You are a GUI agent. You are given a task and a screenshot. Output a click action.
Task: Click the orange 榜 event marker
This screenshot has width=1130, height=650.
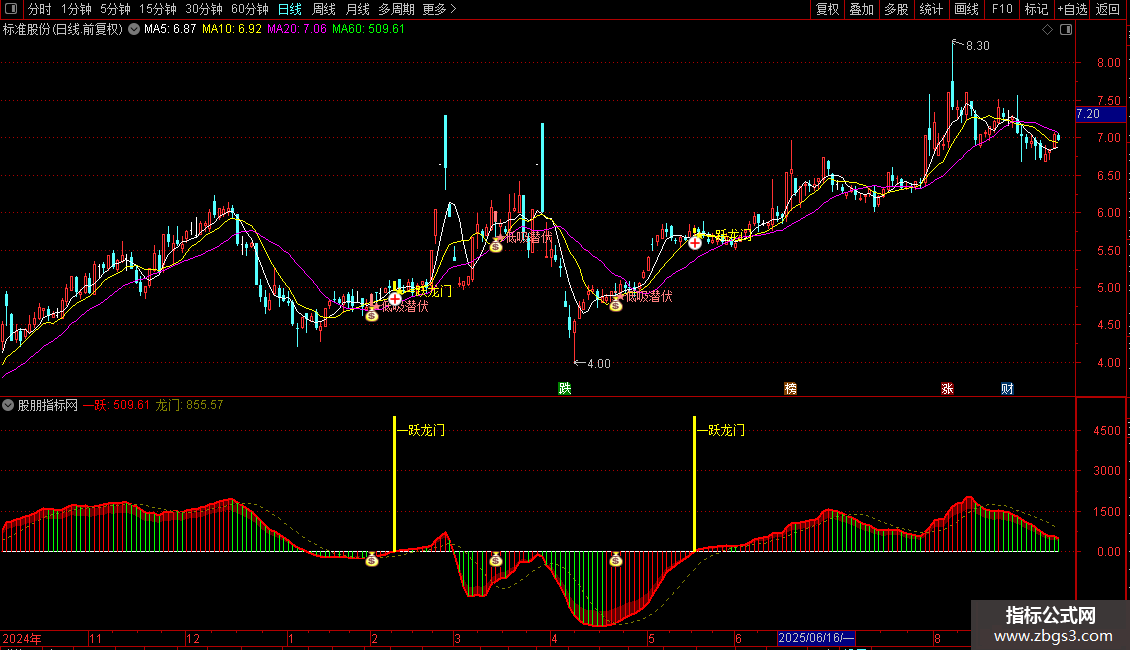point(791,388)
